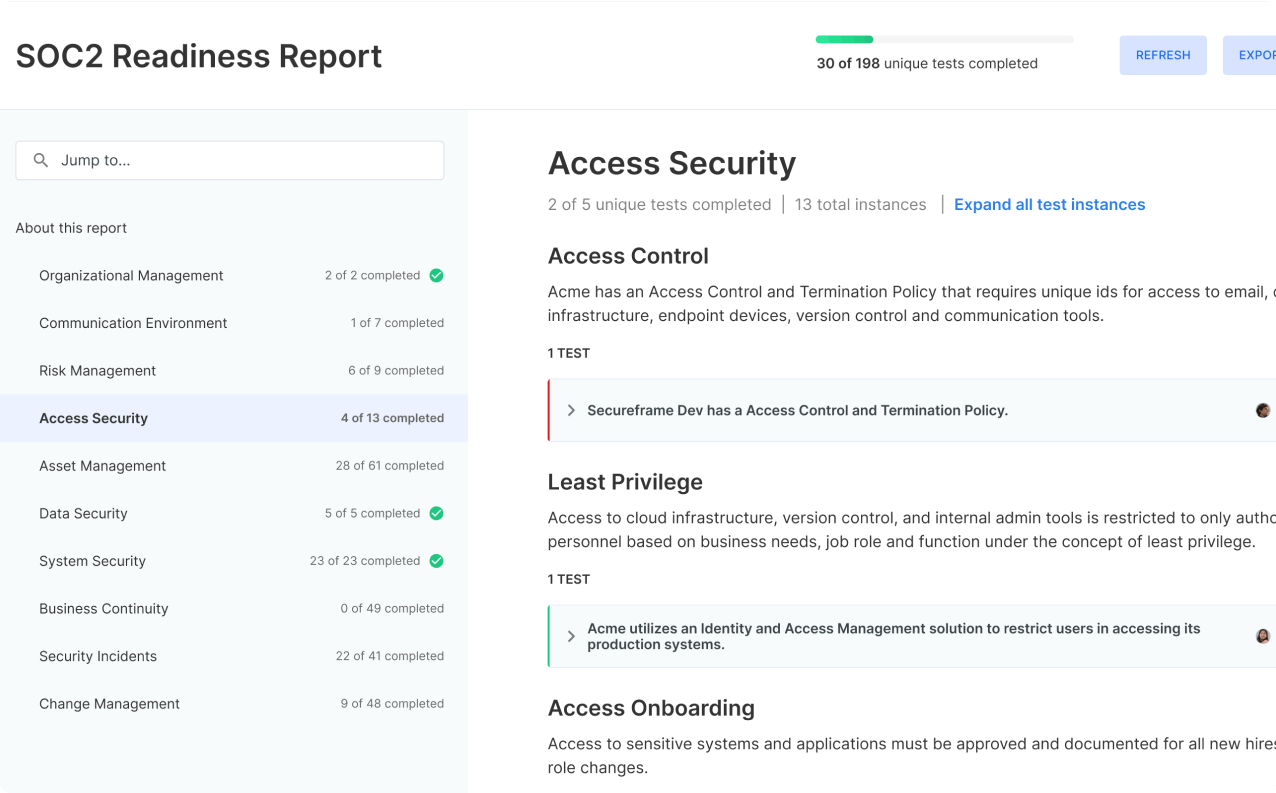The width and height of the screenshot is (1276, 793).
Task: Open Security Incidents in the sidebar
Action: coord(98,656)
